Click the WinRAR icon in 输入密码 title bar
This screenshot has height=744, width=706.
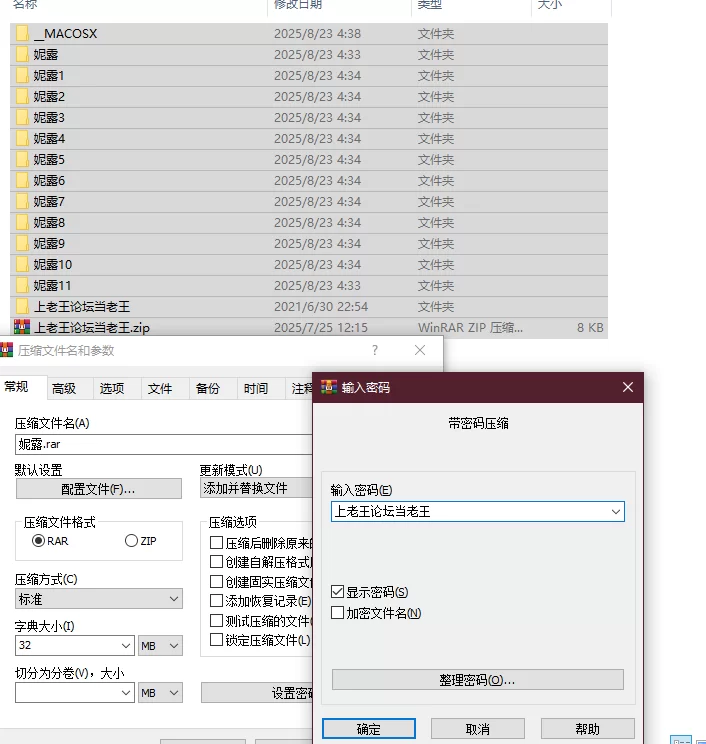pyautogui.click(x=329, y=387)
